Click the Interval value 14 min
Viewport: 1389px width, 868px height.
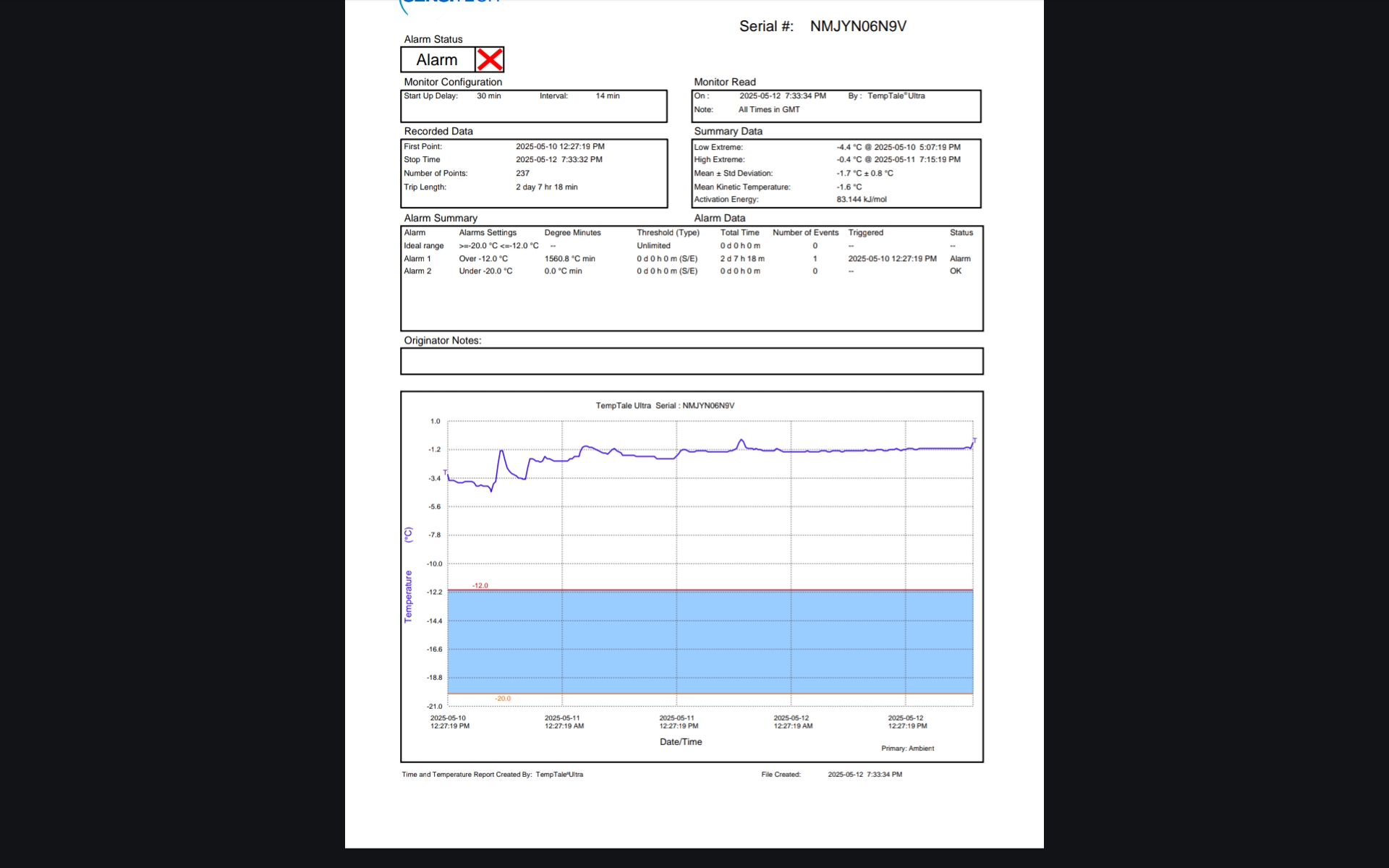coord(607,95)
